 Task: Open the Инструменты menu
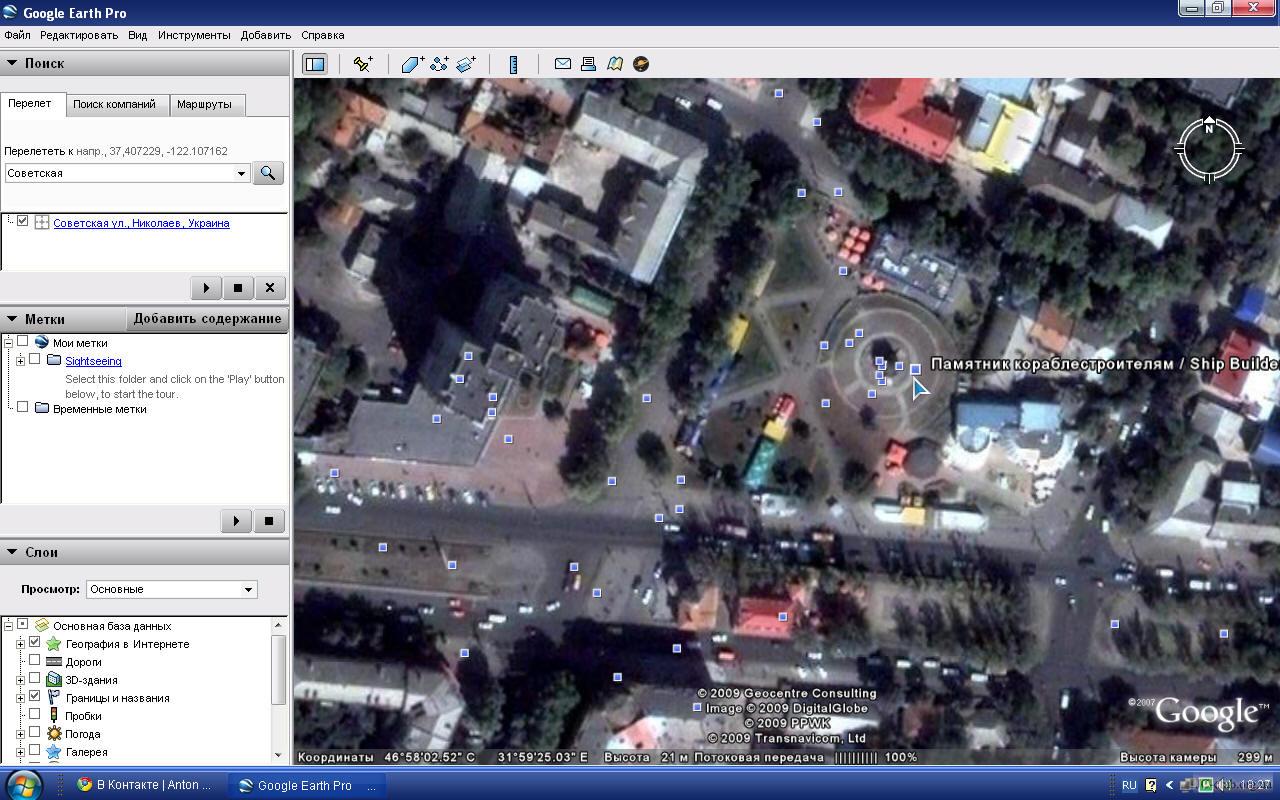click(193, 35)
